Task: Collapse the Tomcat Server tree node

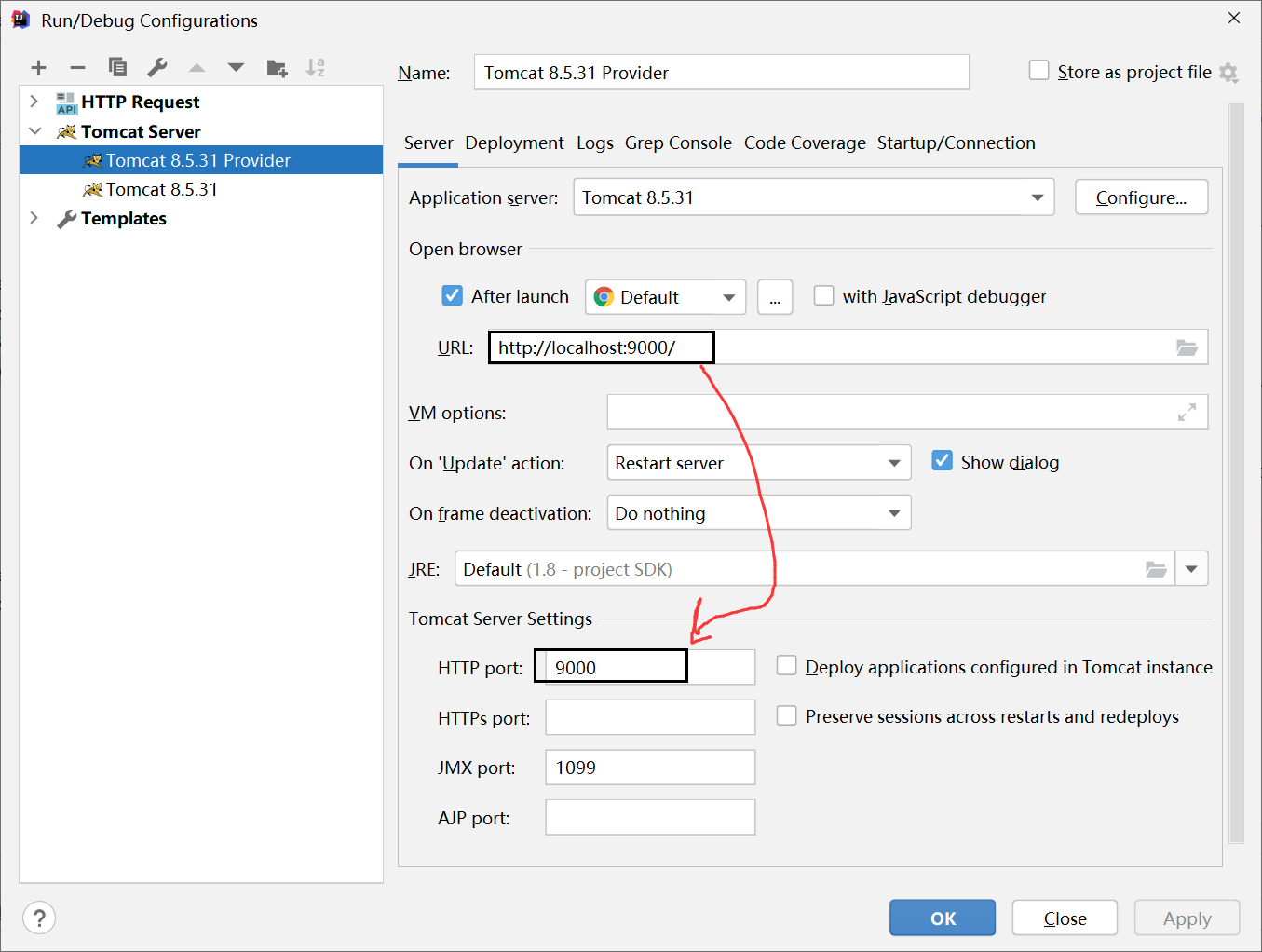Action: [34, 131]
